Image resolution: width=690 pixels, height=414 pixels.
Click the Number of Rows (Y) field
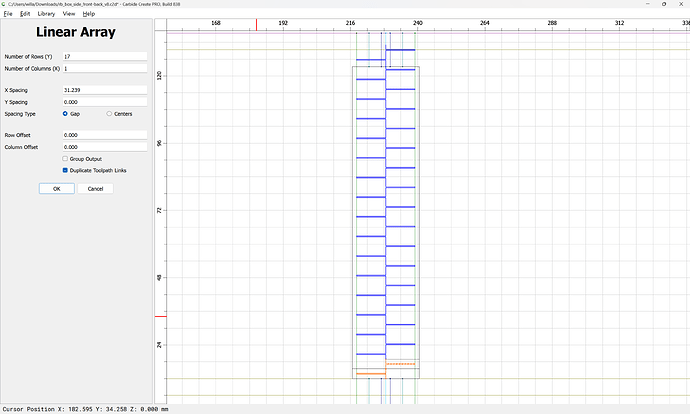[104, 57]
